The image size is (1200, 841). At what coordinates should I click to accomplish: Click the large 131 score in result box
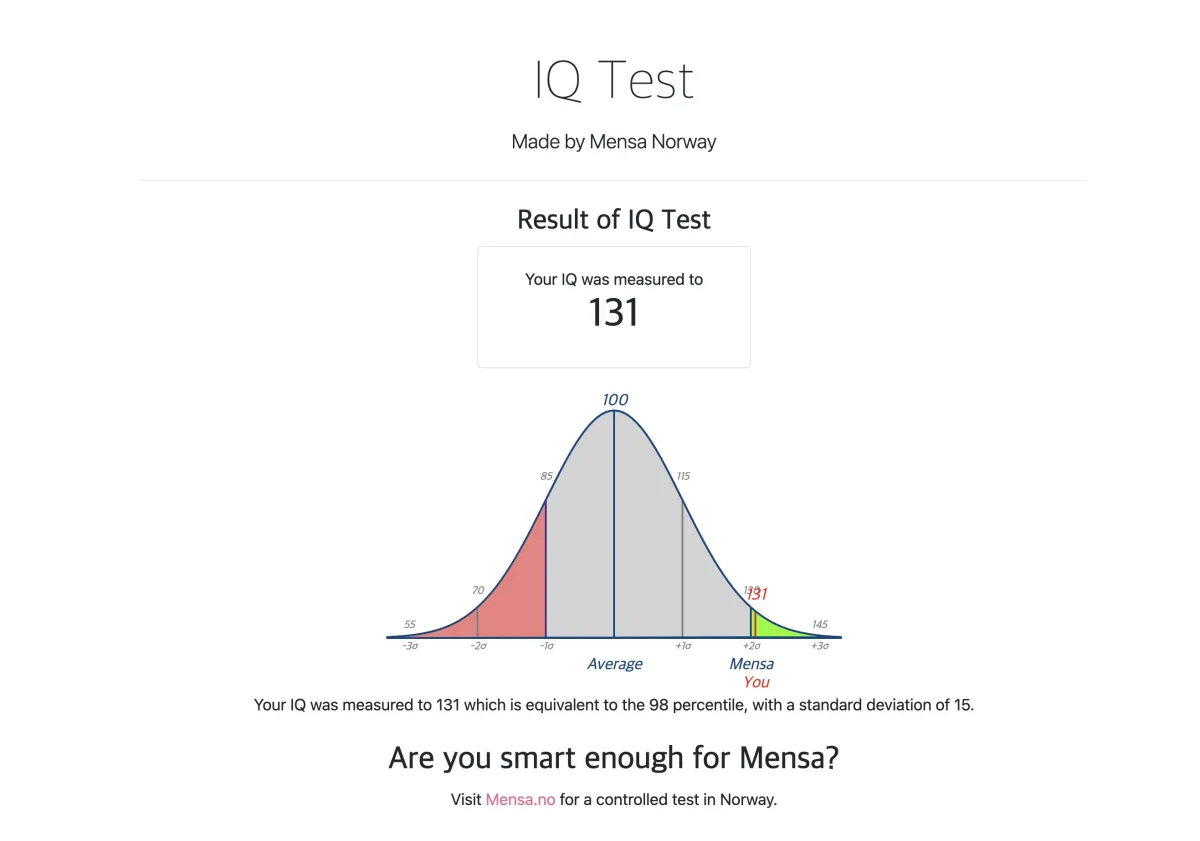(613, 313)
